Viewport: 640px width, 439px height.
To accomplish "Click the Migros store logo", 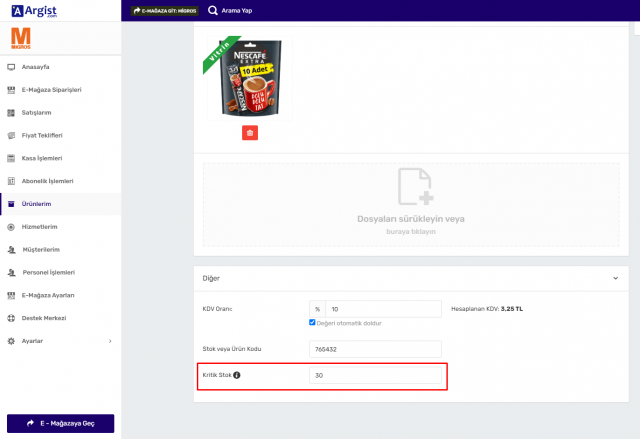I will 21,40.
